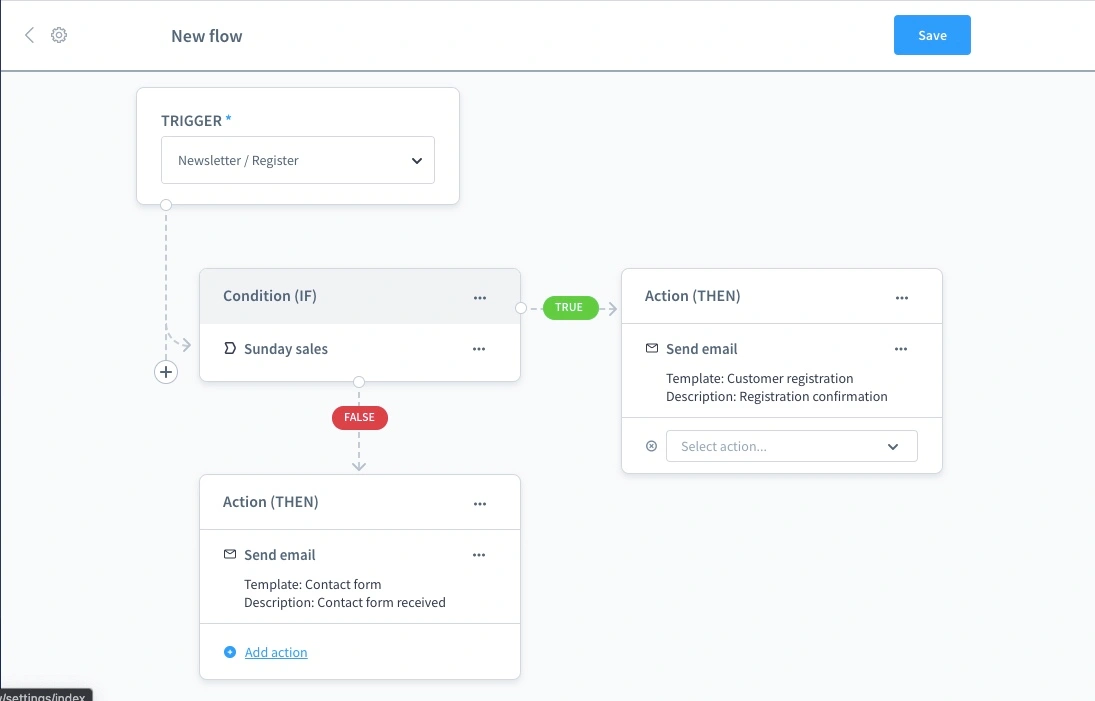
Task: Open the Select action dropdown
Action: pos(778,447)
